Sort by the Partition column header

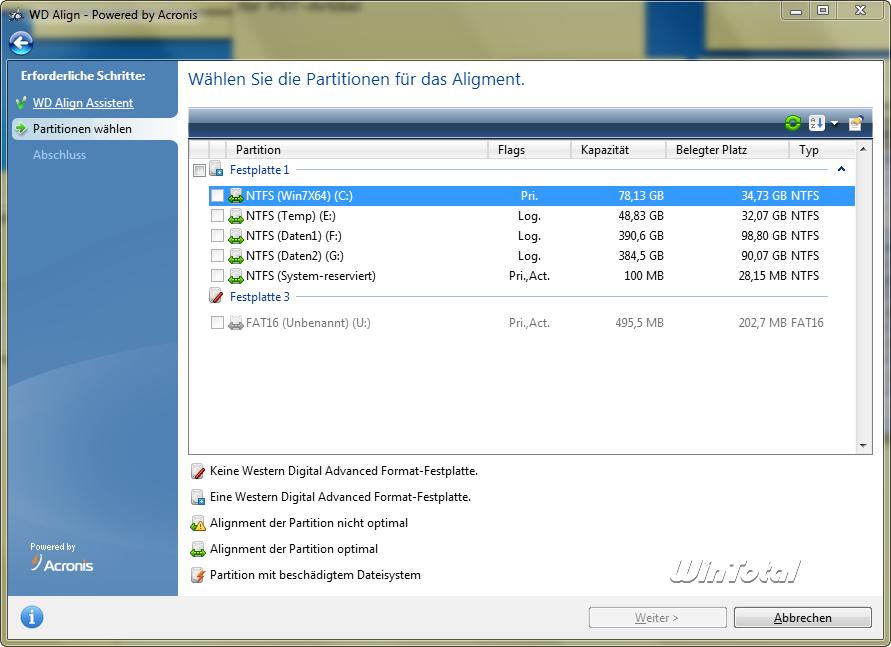tap(357, 150)
